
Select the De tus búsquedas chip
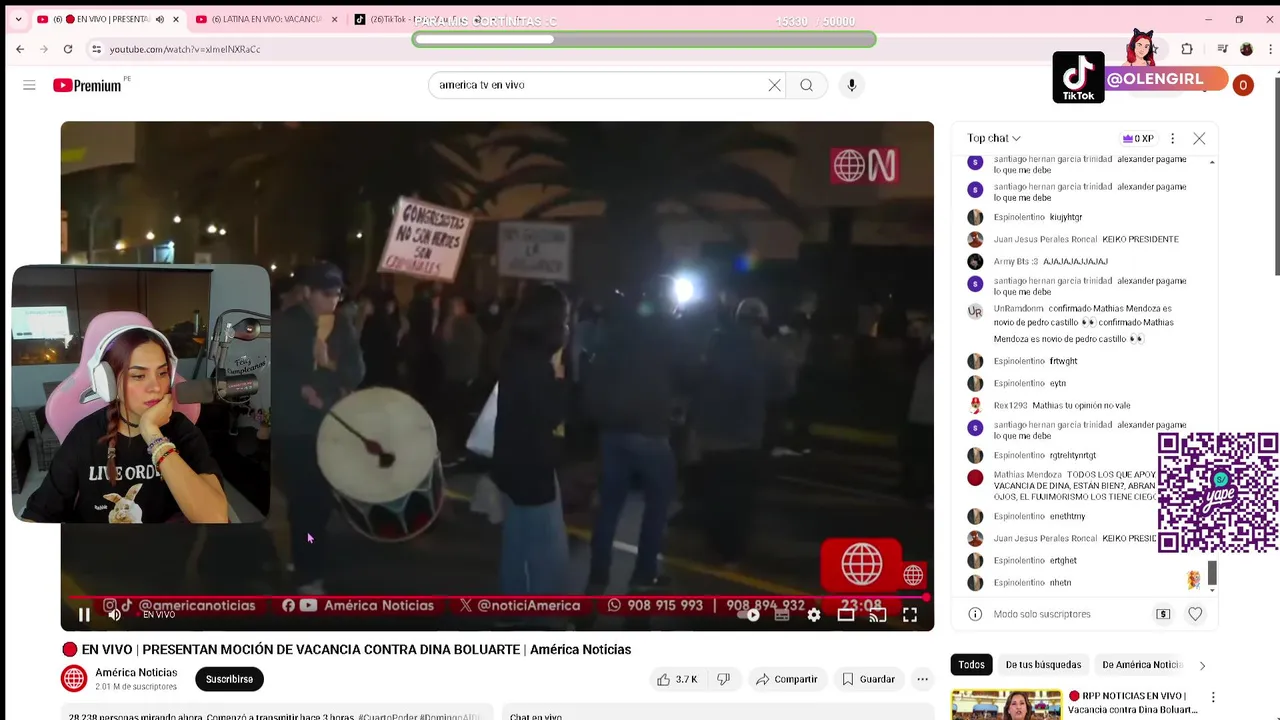[x=1043, y=664]
